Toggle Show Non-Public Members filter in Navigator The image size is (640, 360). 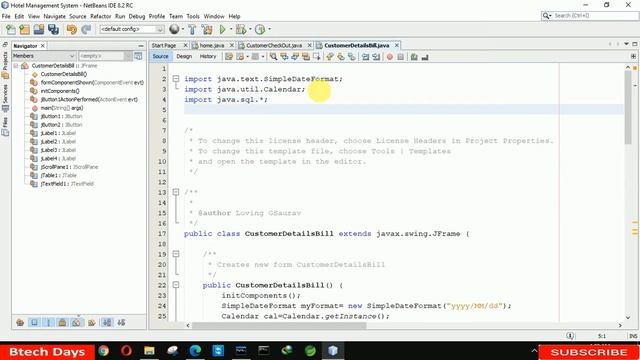coord(62,322)
